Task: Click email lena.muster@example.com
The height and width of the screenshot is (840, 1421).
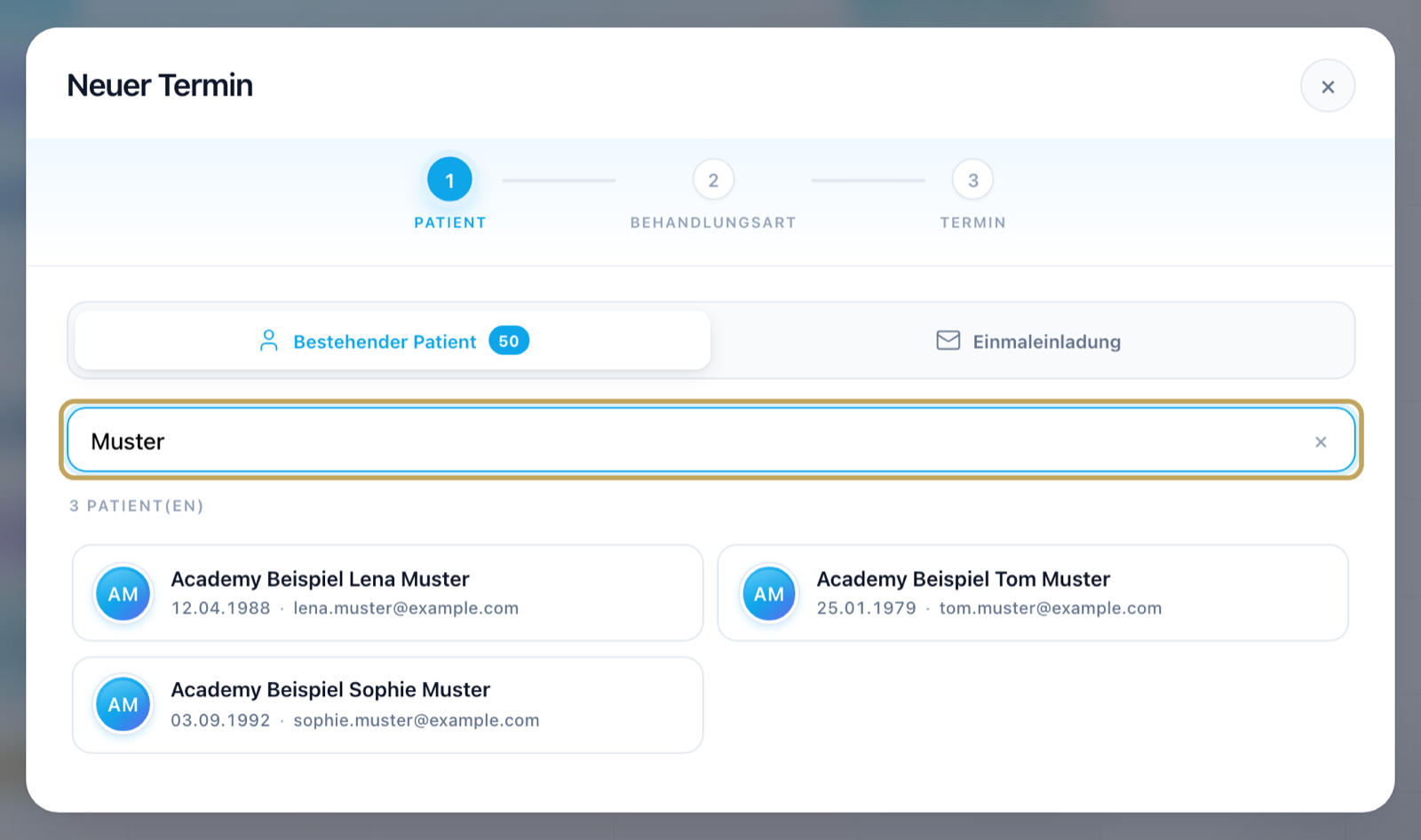Action: pos(406,608)
